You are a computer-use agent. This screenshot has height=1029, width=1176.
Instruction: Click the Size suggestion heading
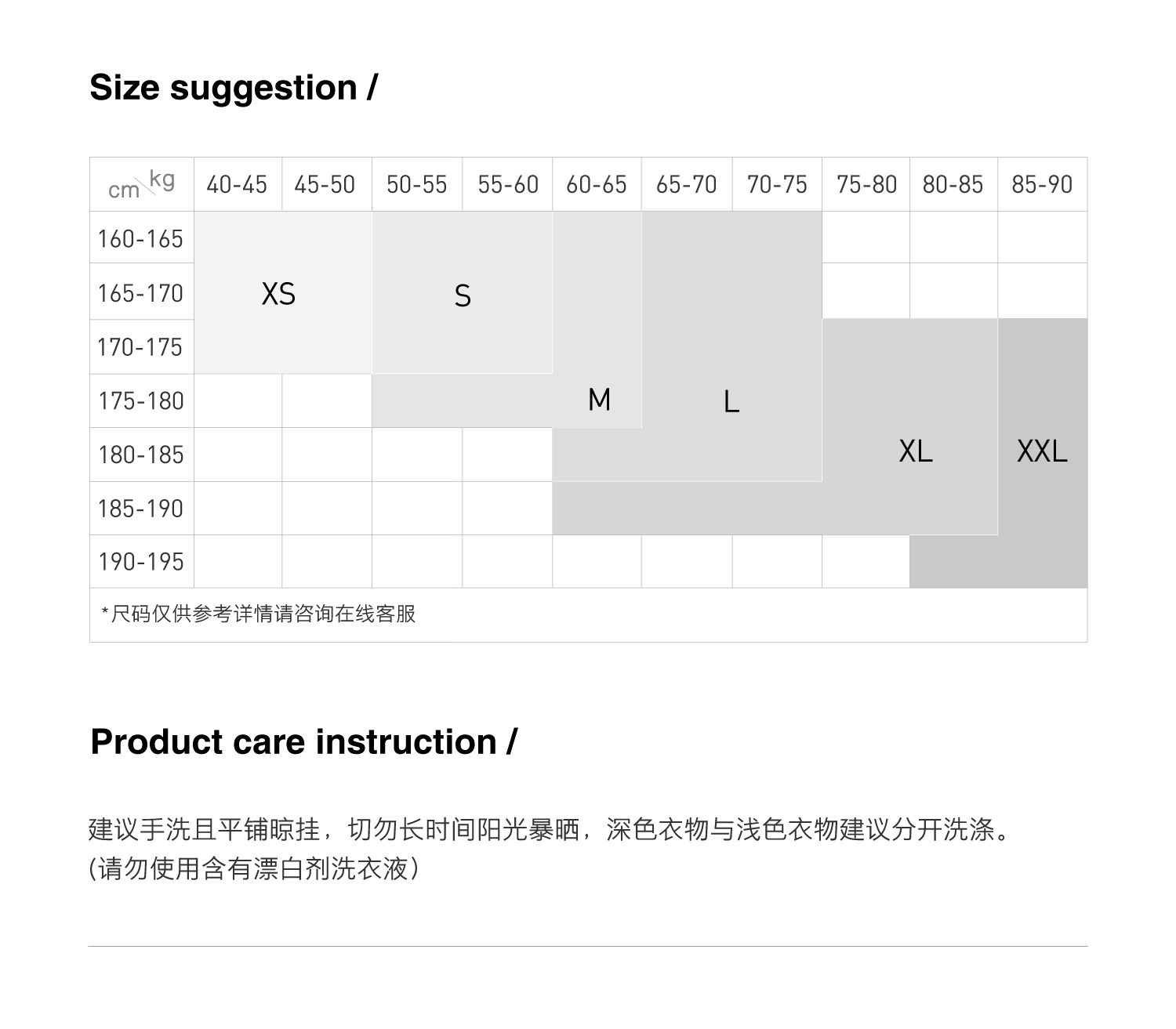pos(233,87)
